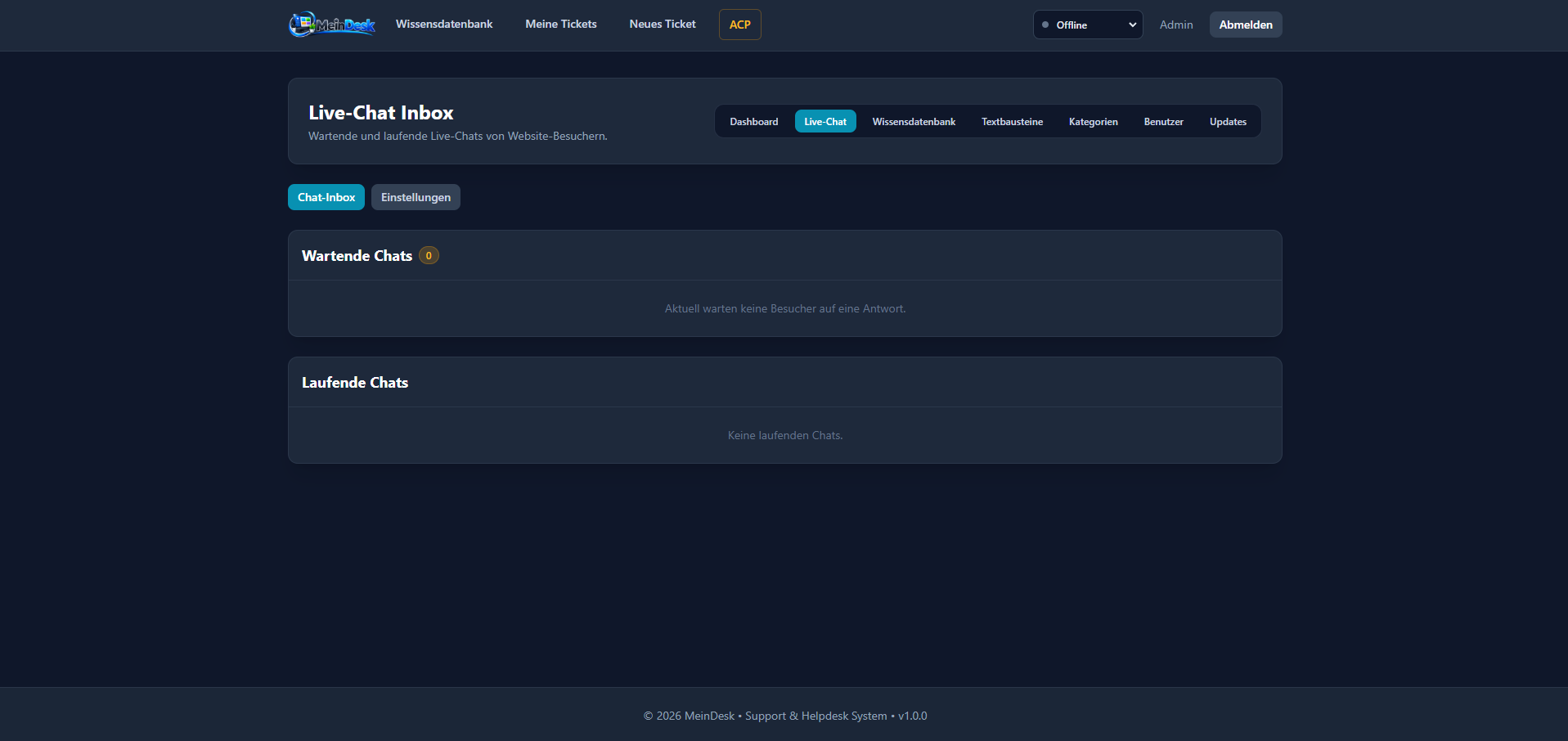Click the Wartende Chats counter badge

(x=429, y=255)
